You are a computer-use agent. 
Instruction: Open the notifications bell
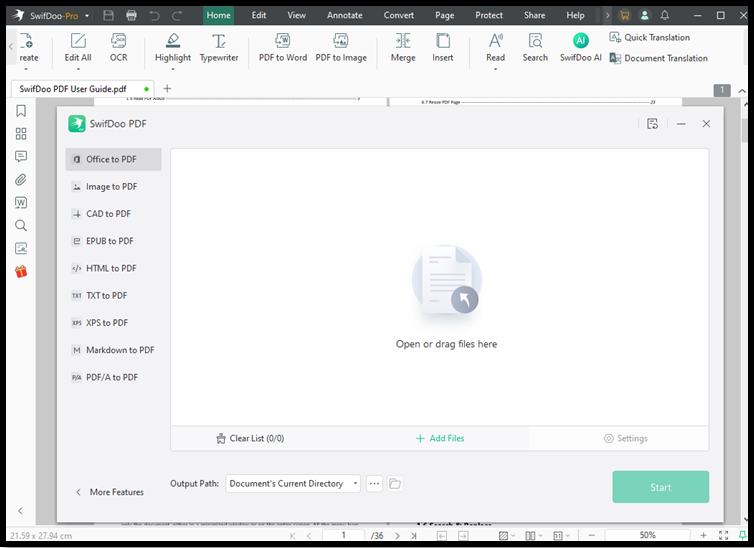coord(665,15)
